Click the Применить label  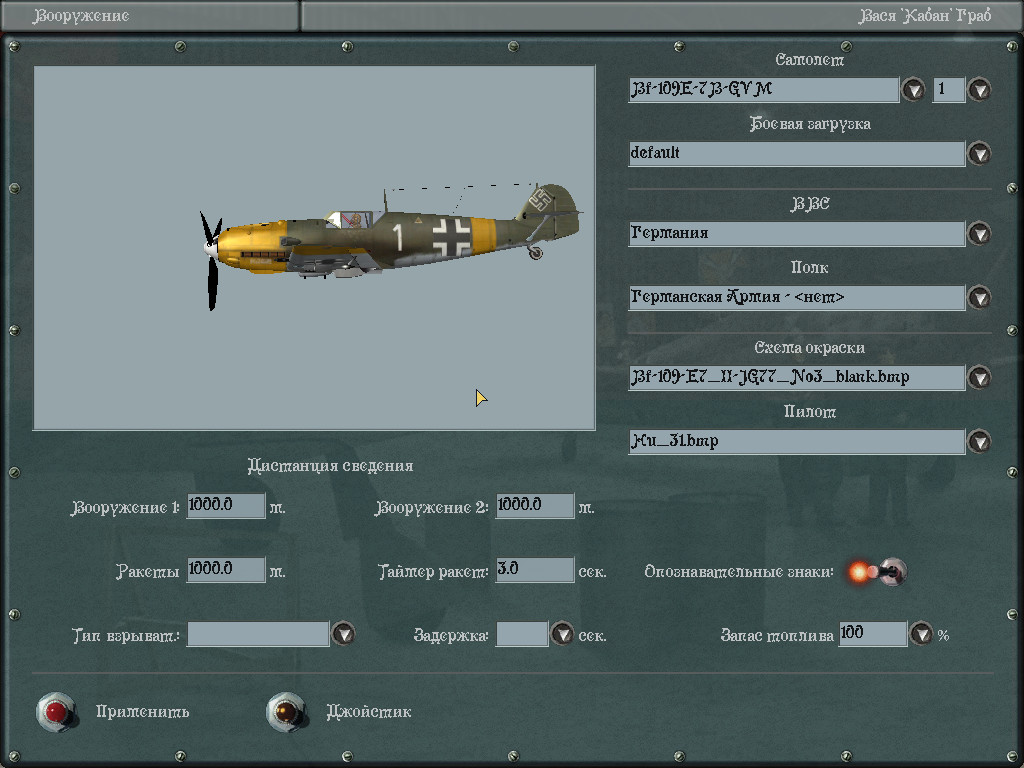coord(142,712)
